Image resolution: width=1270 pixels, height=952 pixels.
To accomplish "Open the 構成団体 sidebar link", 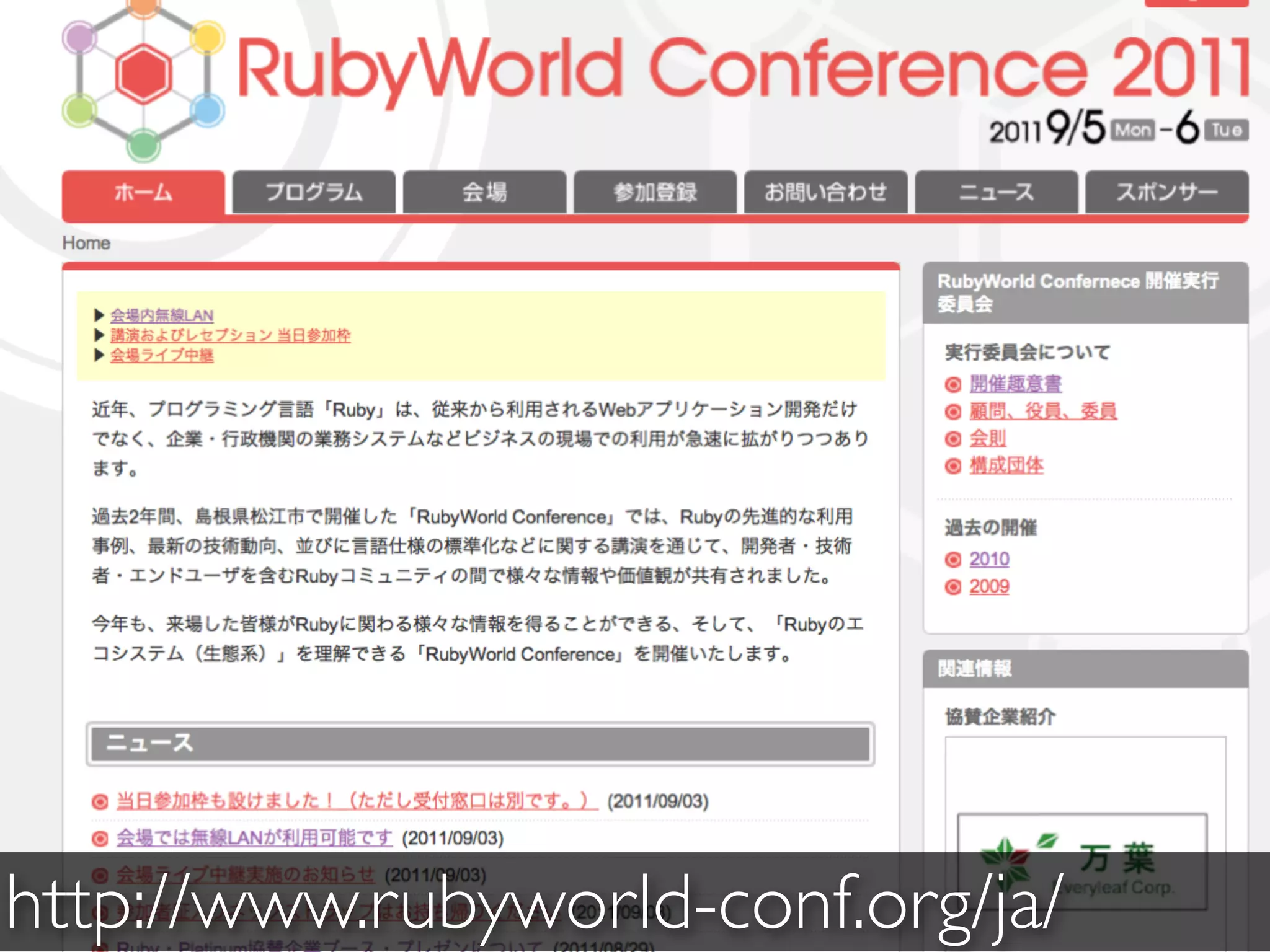I will pos(1006,465).
